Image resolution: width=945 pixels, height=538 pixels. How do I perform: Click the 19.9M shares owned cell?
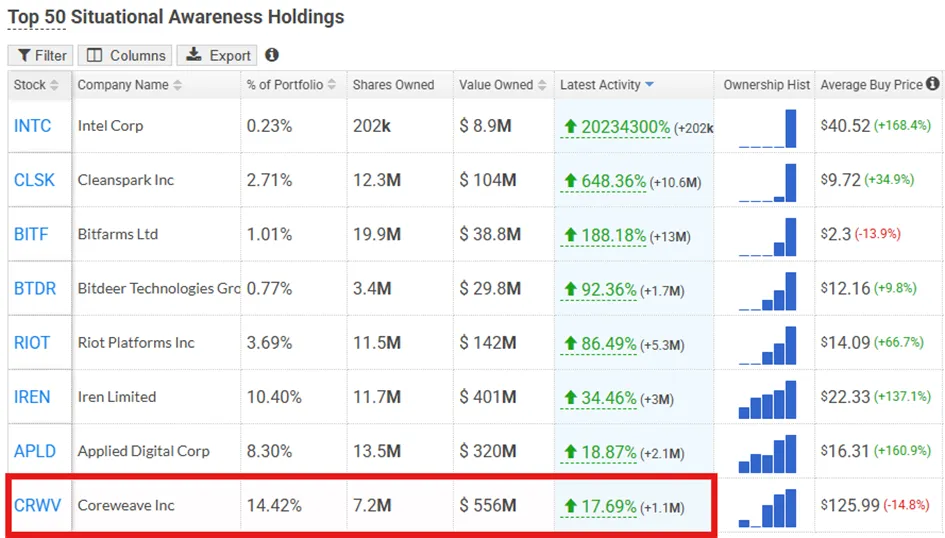coord(377,234)
